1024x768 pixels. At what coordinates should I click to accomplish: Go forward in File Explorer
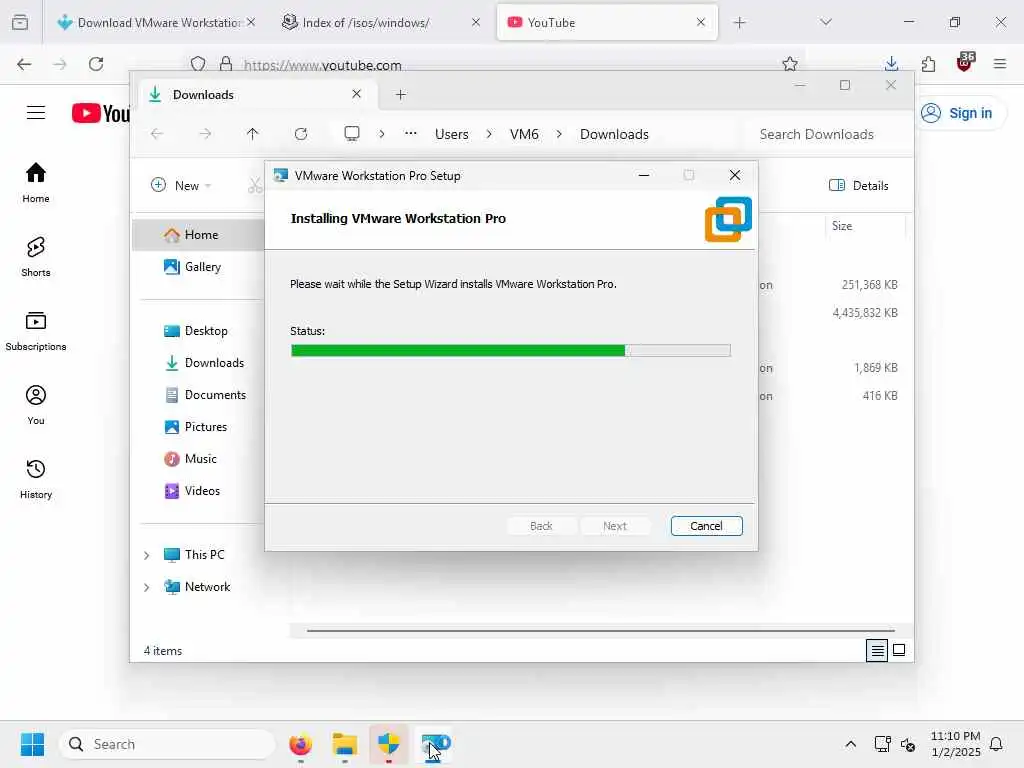coord(205,134)
